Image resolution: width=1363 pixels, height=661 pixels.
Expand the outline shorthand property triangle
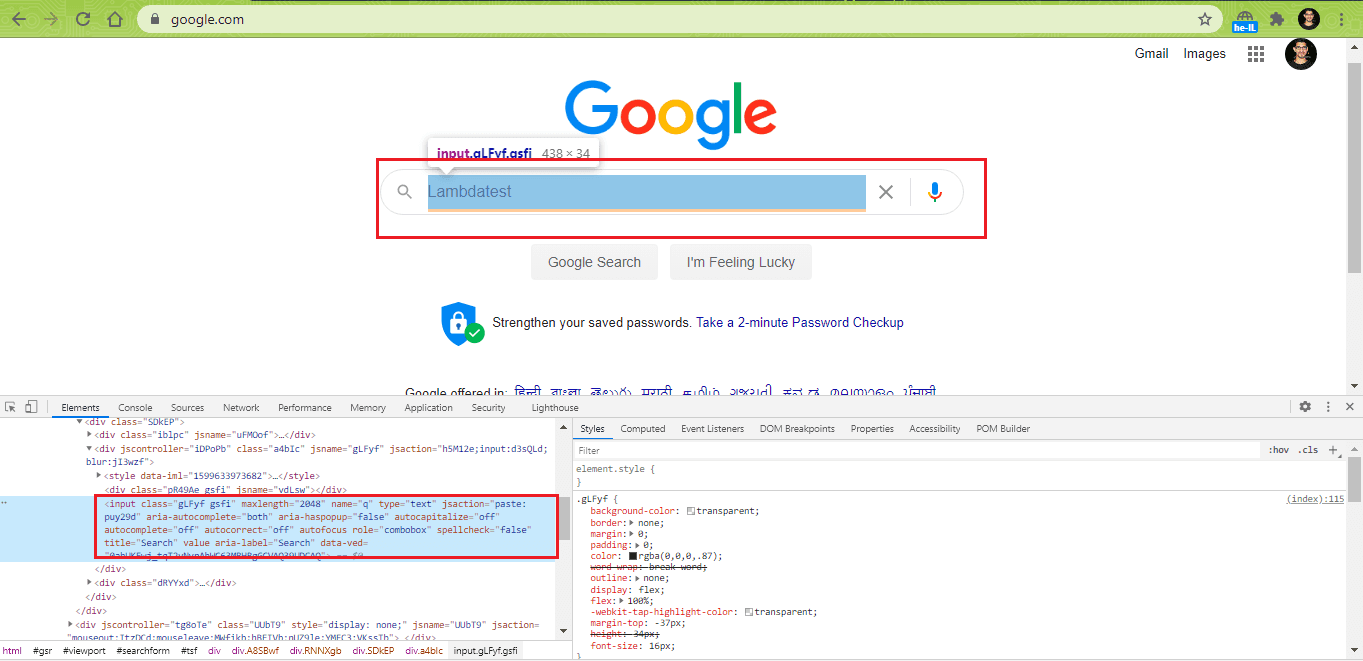636,578
